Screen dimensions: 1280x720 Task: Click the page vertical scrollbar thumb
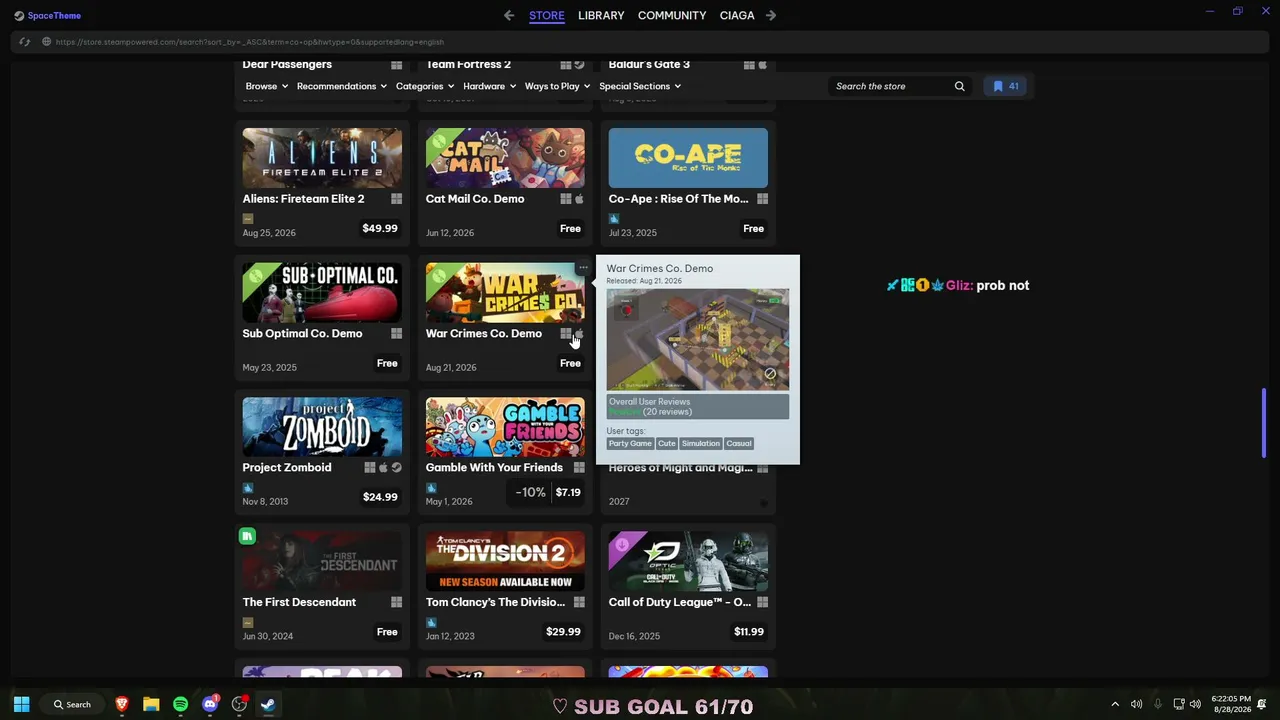[1264, 422]
